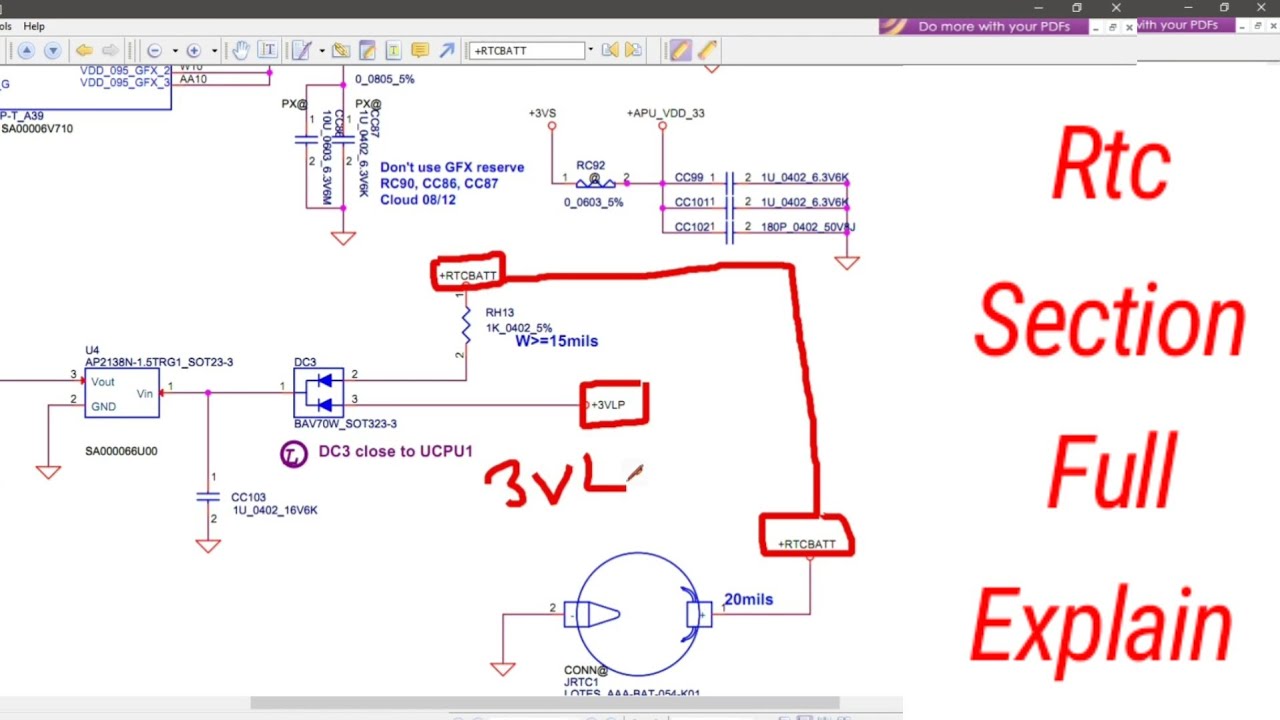Click 'BAV70W_SOT323-3' part text
This screenshot has width=1280, height=720.
345,424
